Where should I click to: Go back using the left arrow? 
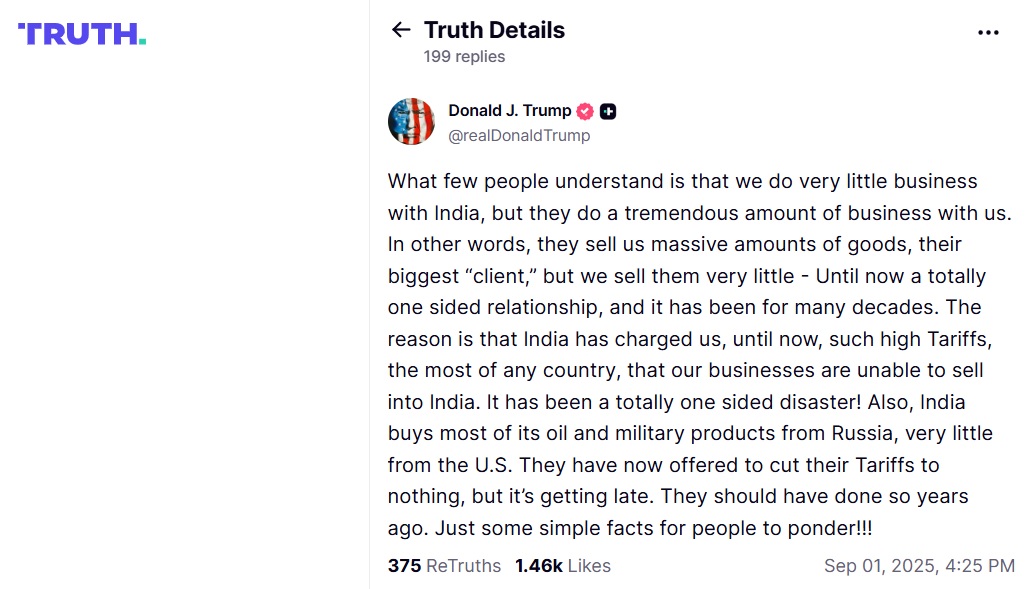(401, 30)
